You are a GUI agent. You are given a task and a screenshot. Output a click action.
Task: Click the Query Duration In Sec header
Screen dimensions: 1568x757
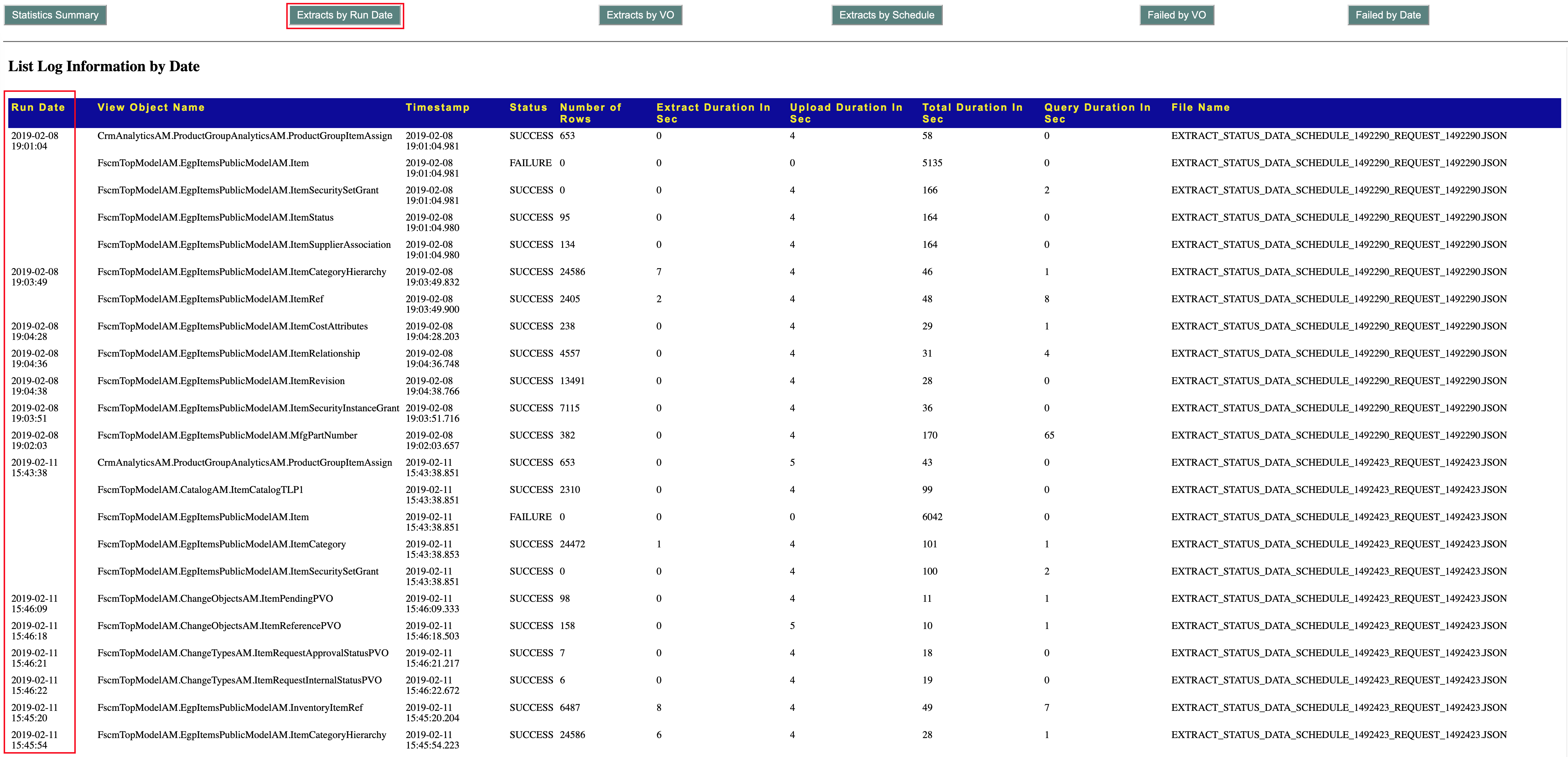click(1097, 113)
